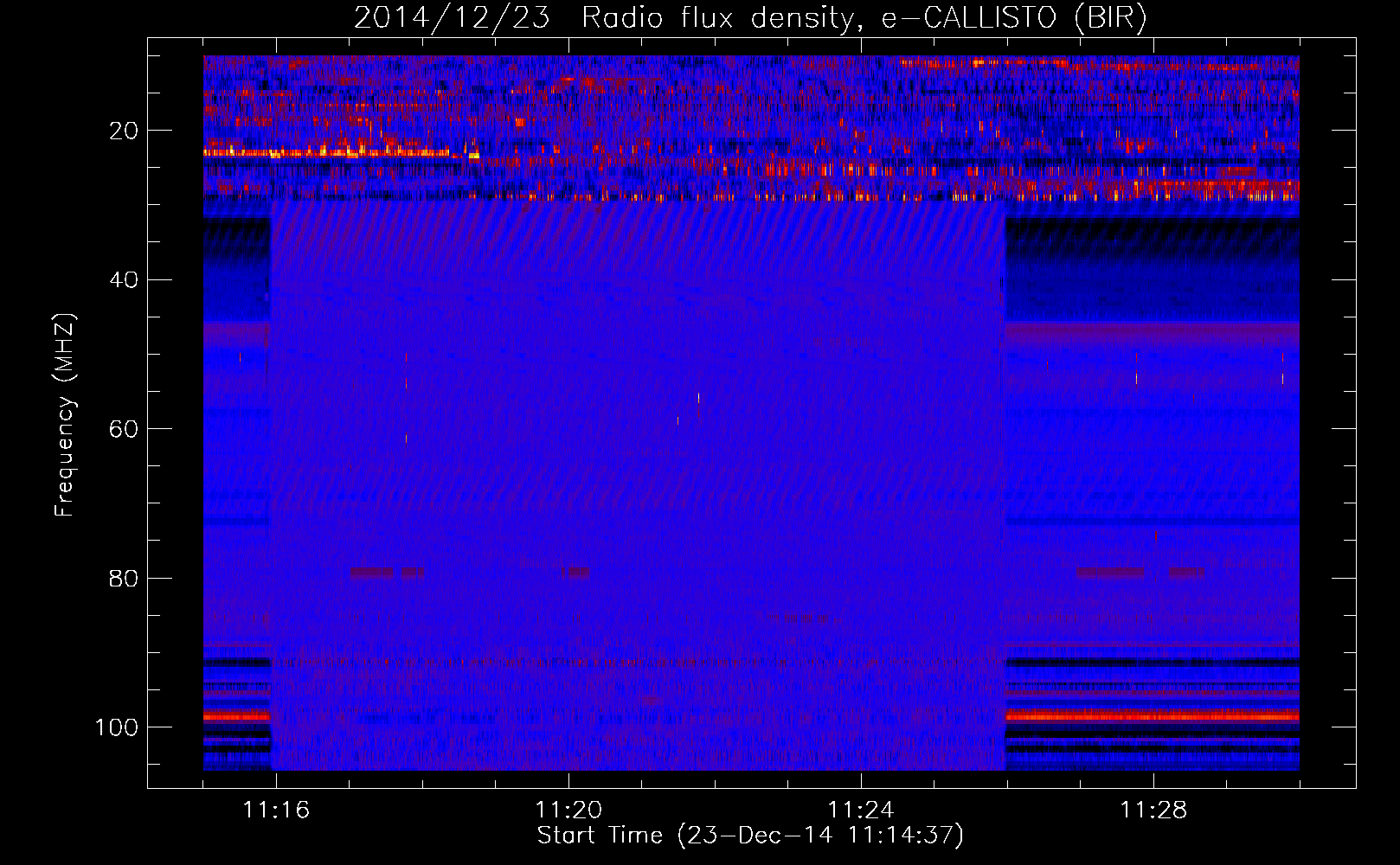Click the '20' frequency tick label
This screenshot has width=1400, height=865.
(x=124, y=131)
